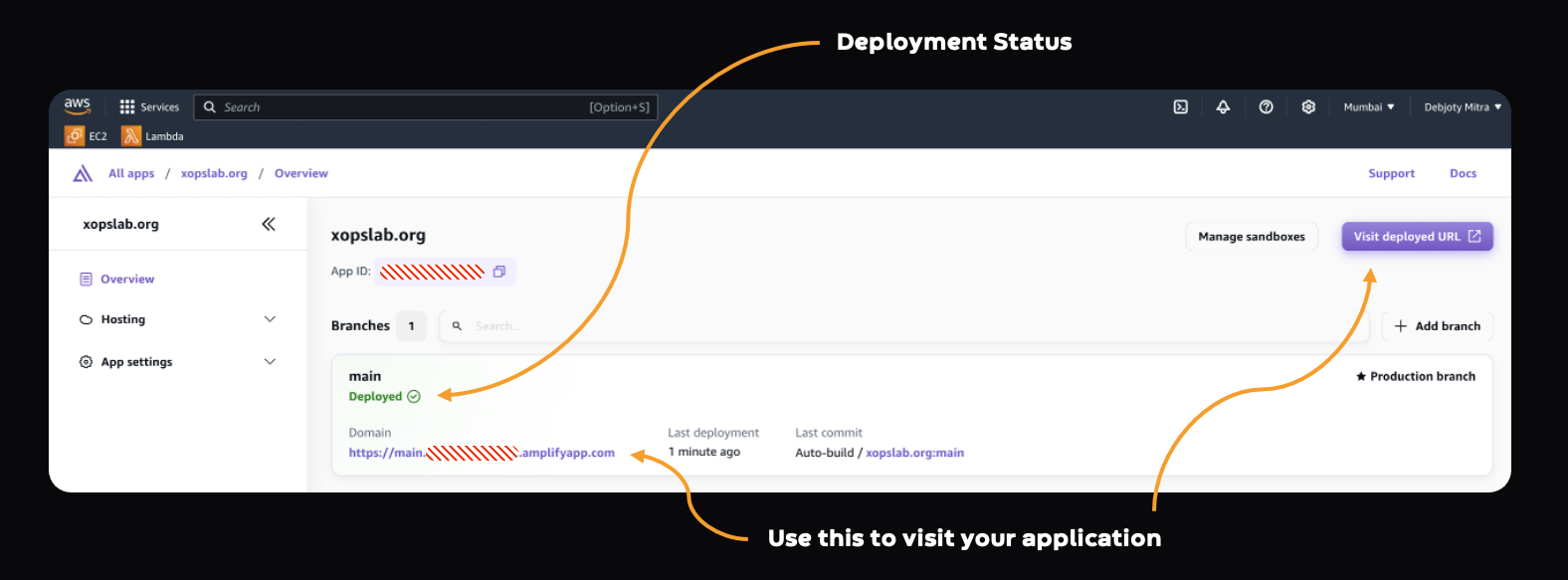Open Hosting in the sidebar
Screen dimensions: 1568x580
point(123,319)
